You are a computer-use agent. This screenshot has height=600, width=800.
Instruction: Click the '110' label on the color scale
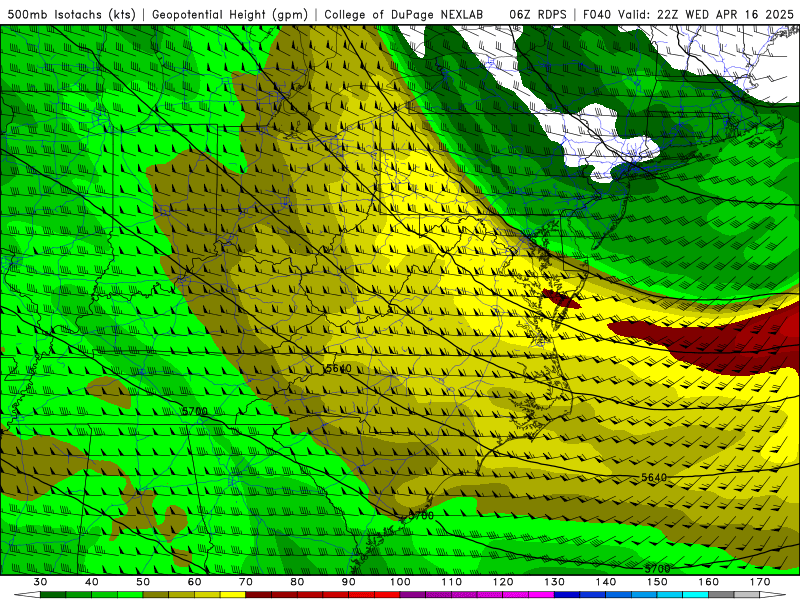point(452,582)
